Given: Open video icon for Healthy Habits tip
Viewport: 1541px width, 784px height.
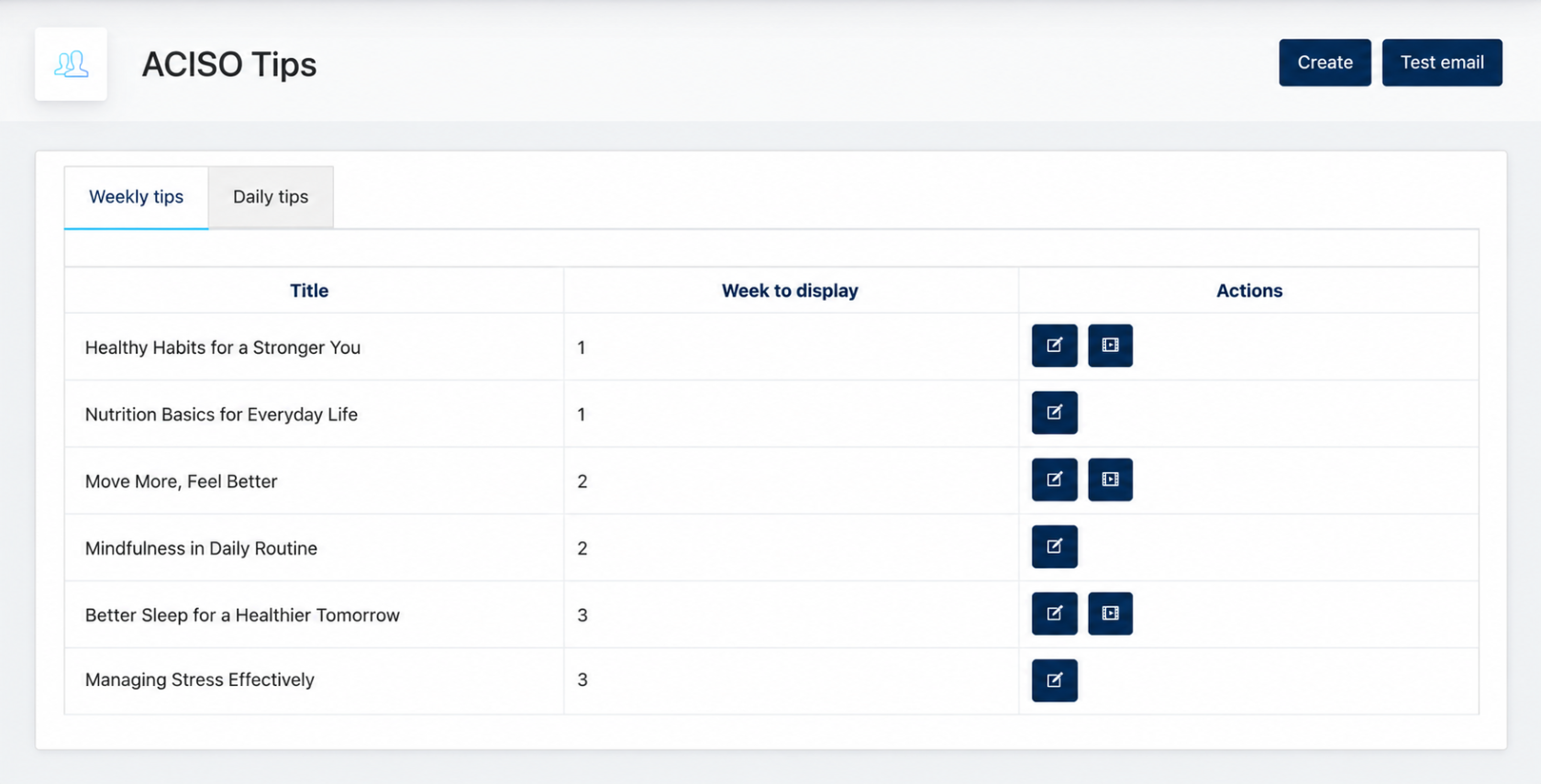Looking at the screenshot, I should point(1110,346).
